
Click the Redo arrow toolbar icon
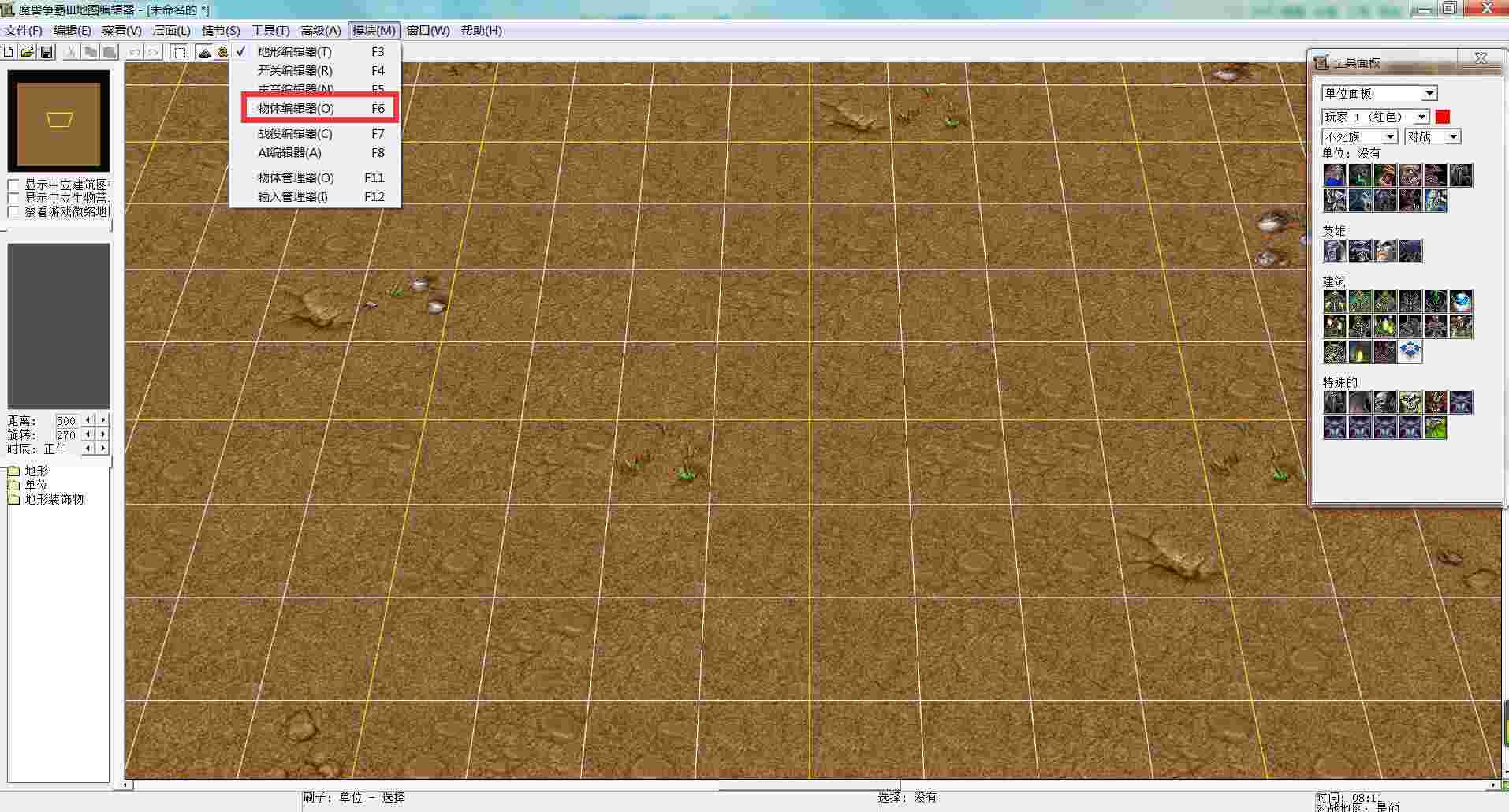154,52
